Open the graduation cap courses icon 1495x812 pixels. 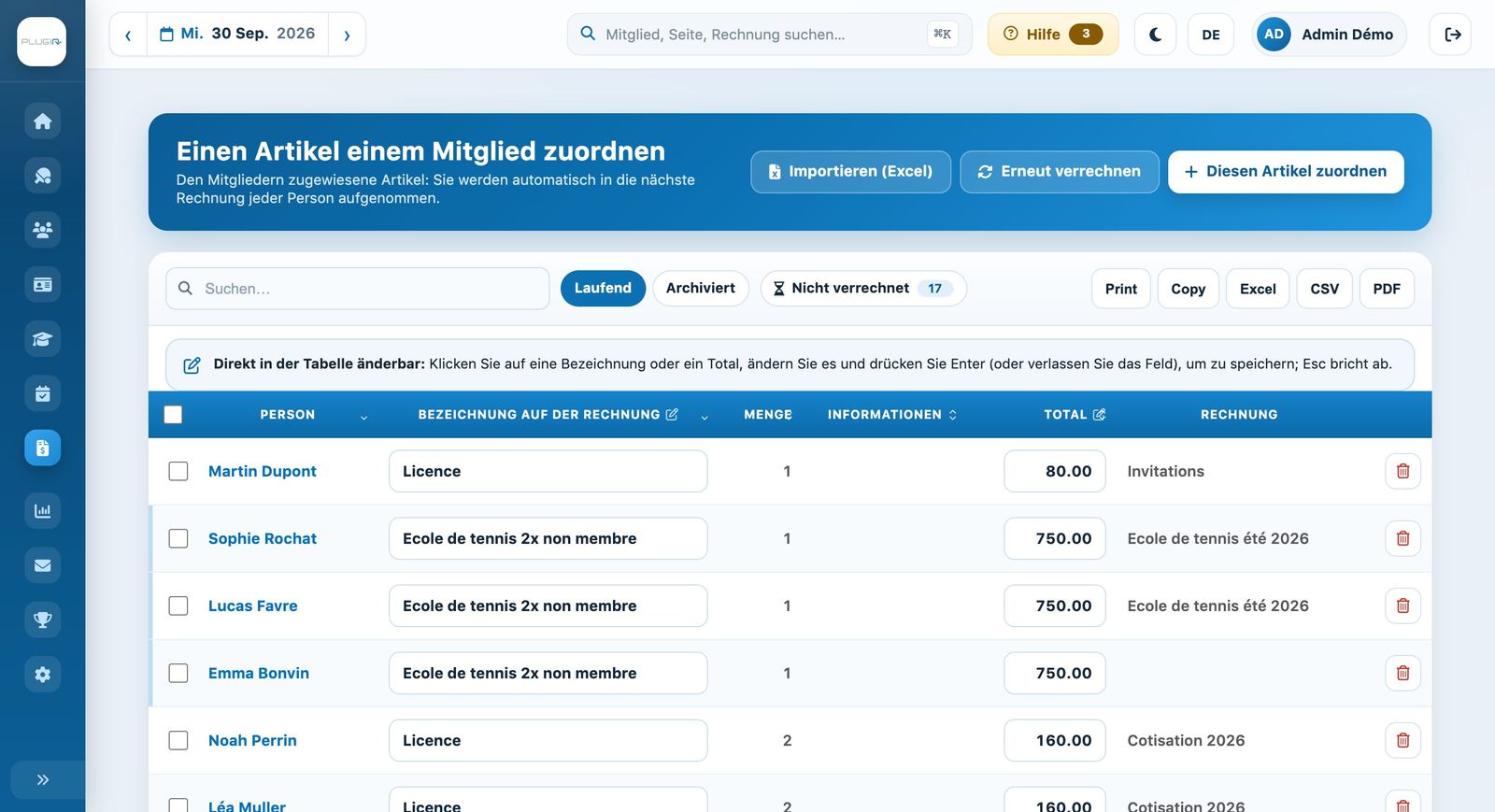[x=42, y=339]
